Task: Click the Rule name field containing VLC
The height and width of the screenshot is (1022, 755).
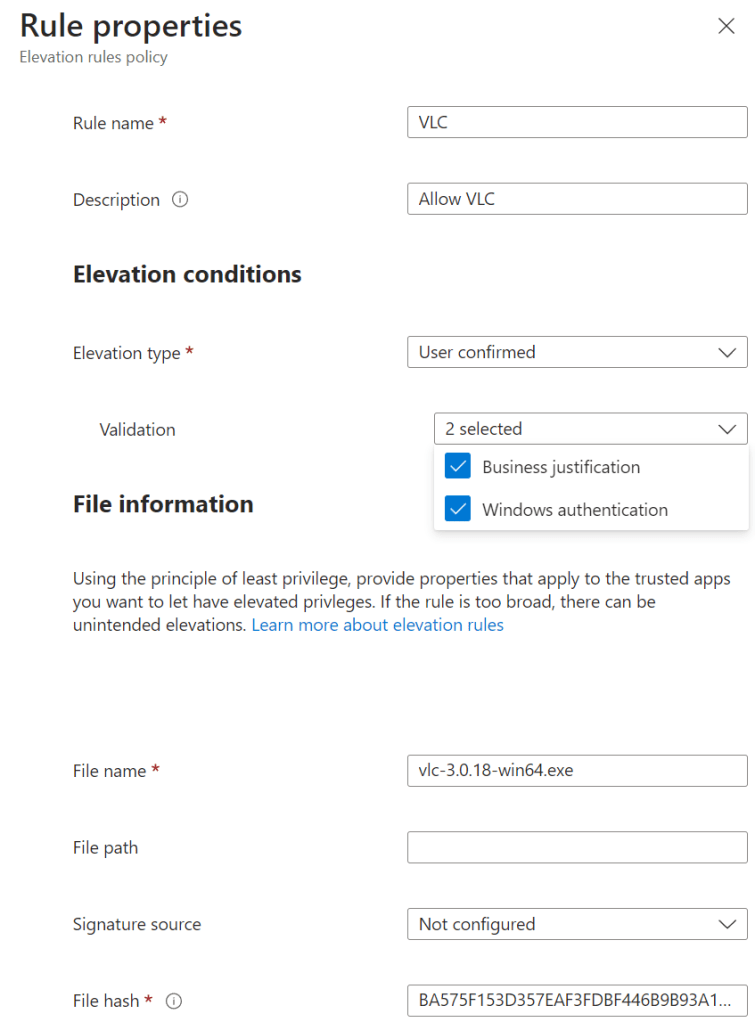Action: pos(577,122)
